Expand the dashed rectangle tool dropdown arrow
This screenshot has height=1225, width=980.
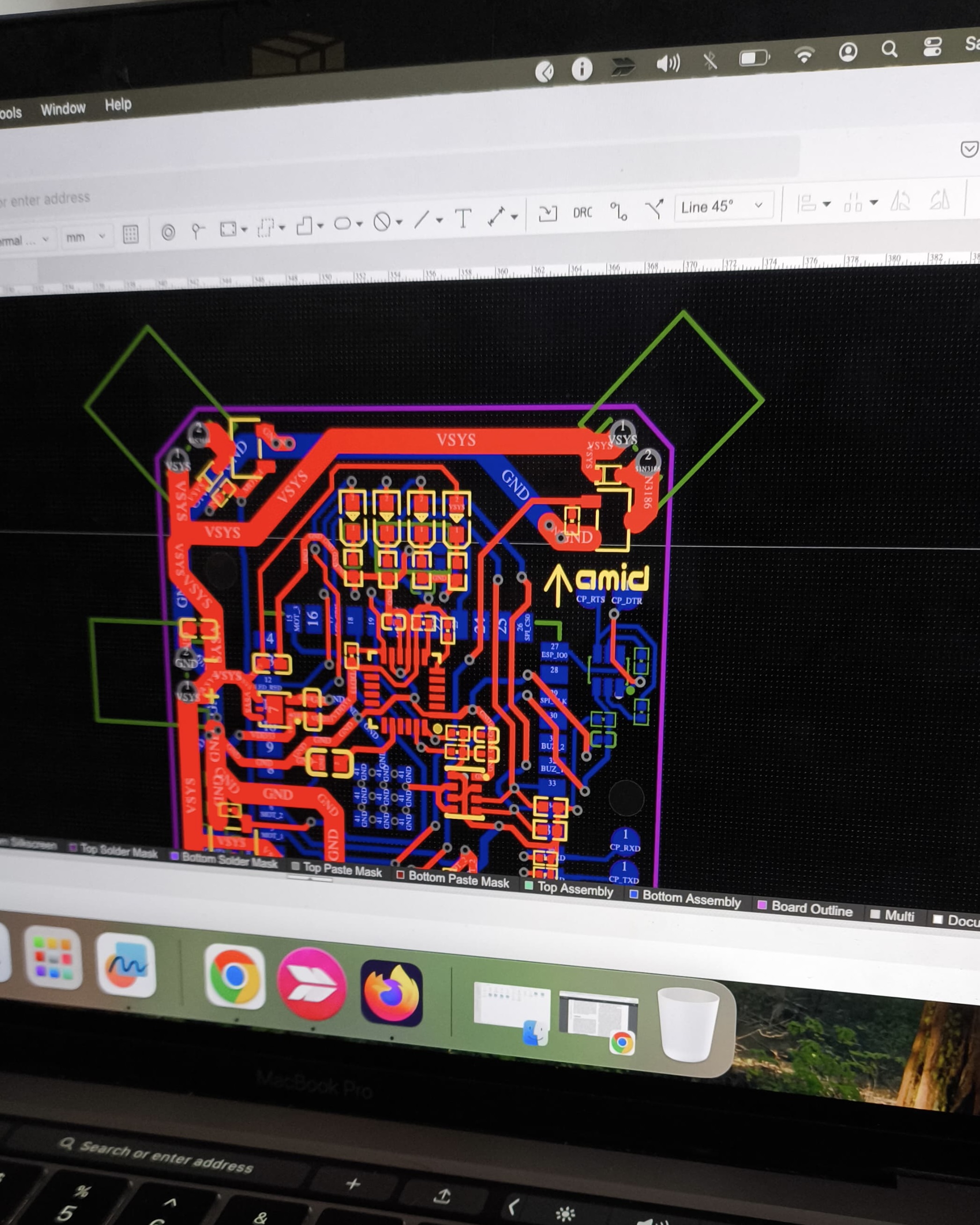tap(282, 227)
